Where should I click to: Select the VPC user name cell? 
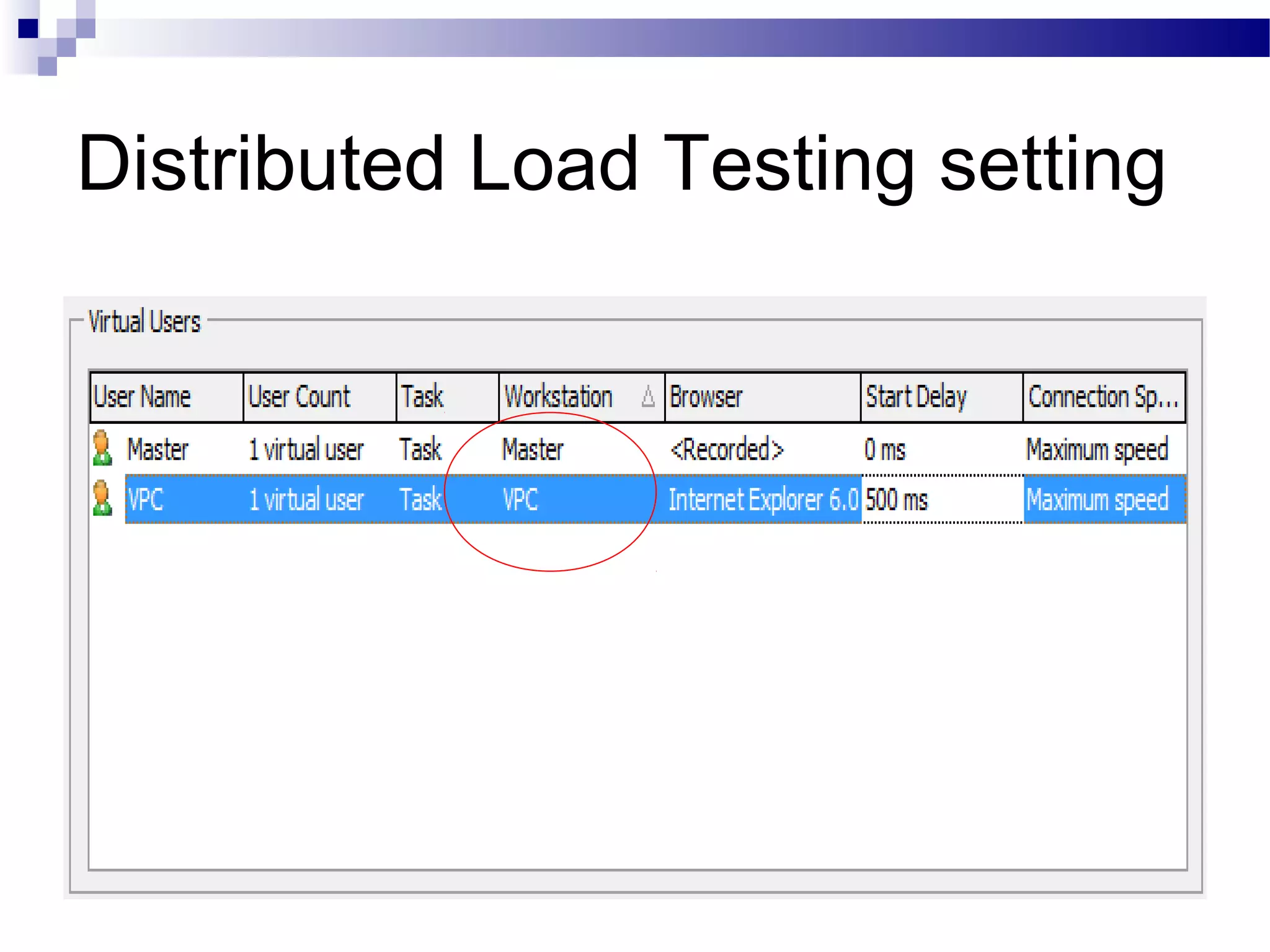(x=146, y=500)
